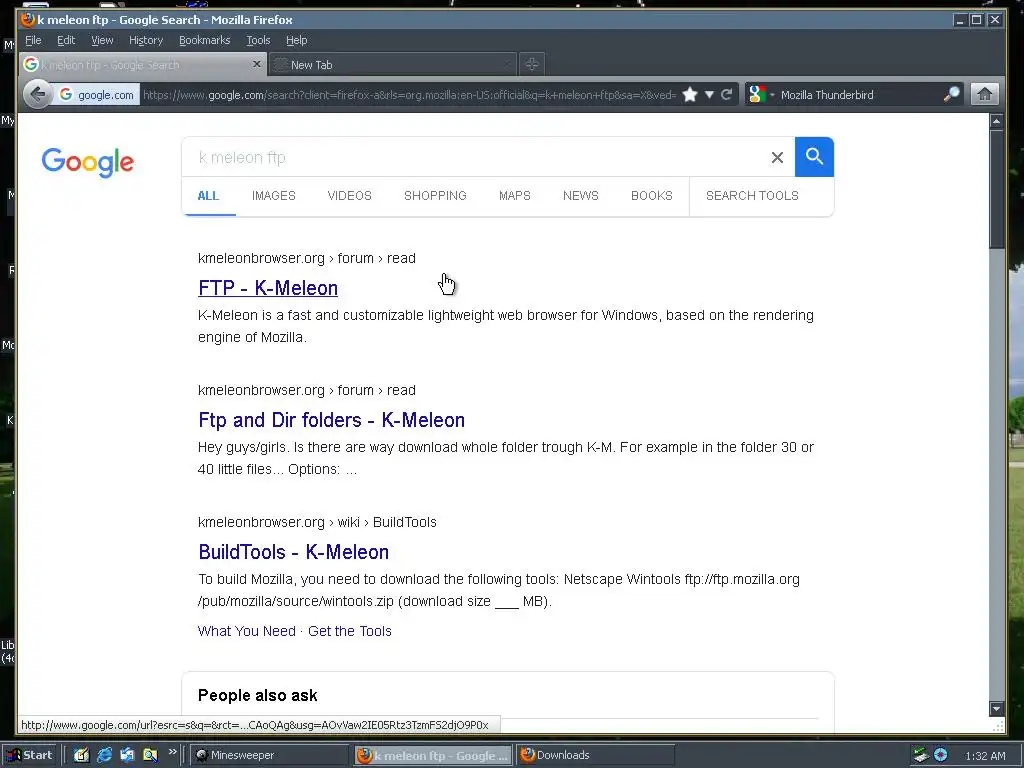Open the Windows Start menu

click(x=31, y=755)
